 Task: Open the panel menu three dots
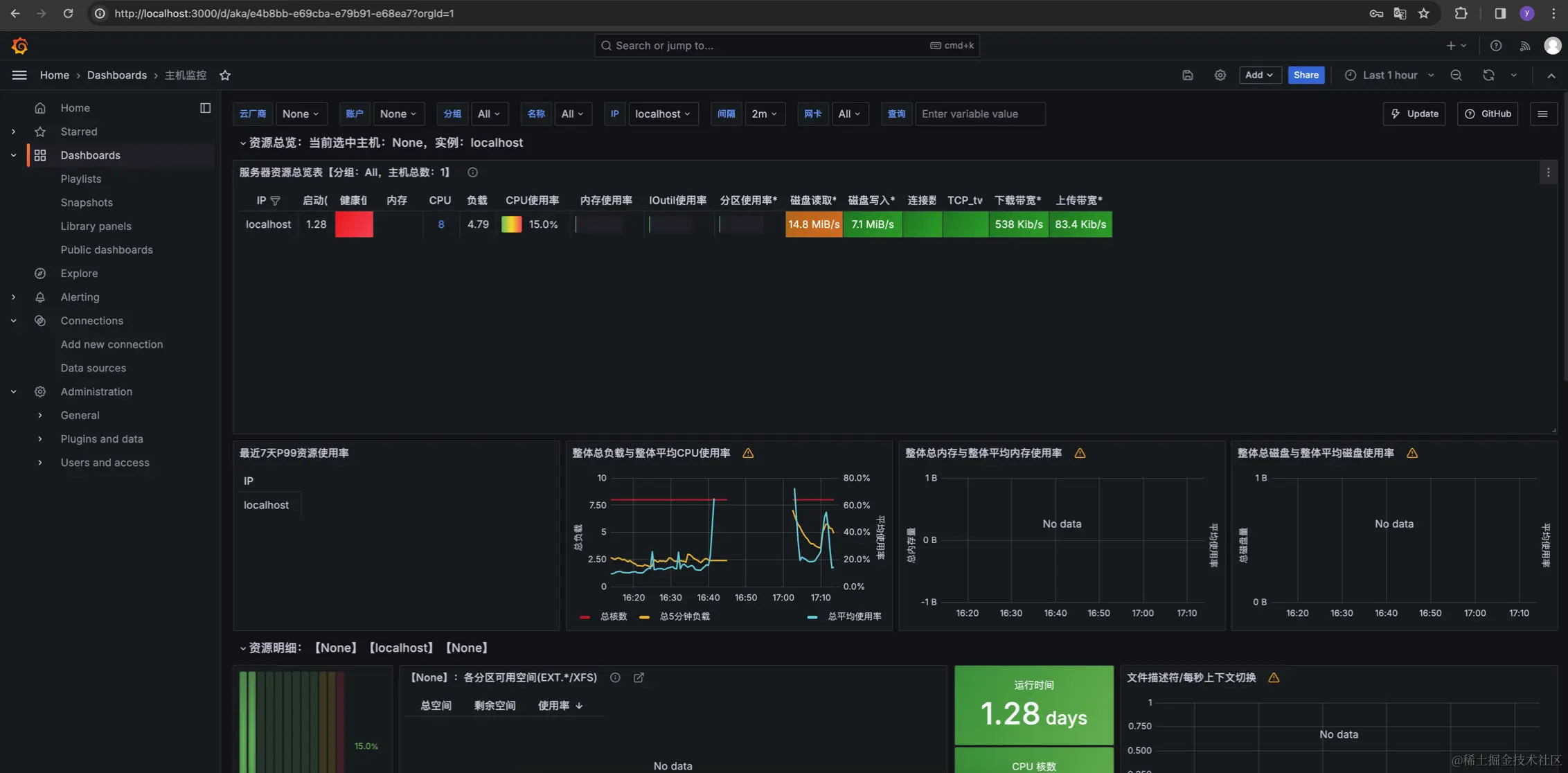(1548, 172)
